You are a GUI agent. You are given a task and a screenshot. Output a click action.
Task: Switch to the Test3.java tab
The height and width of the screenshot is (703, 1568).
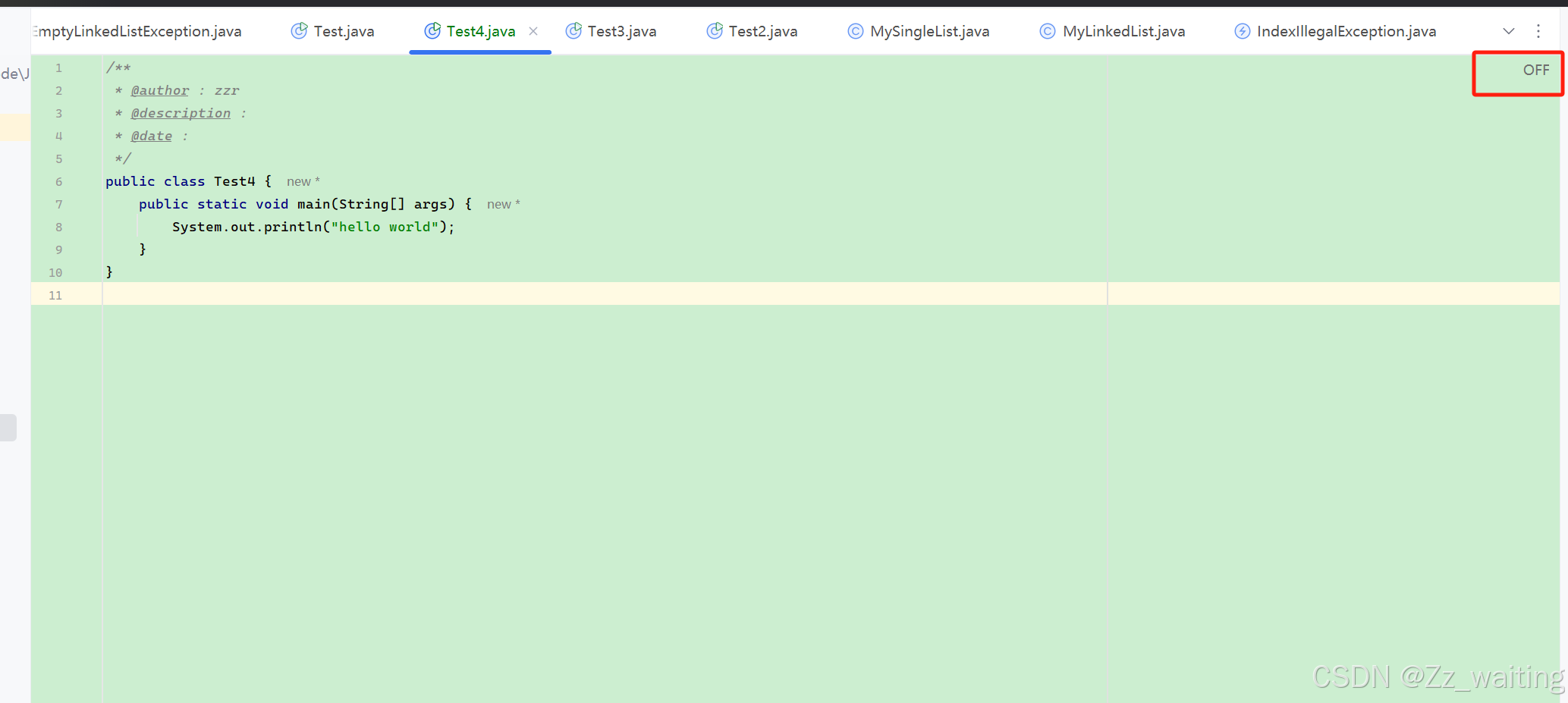pos(621,31)
